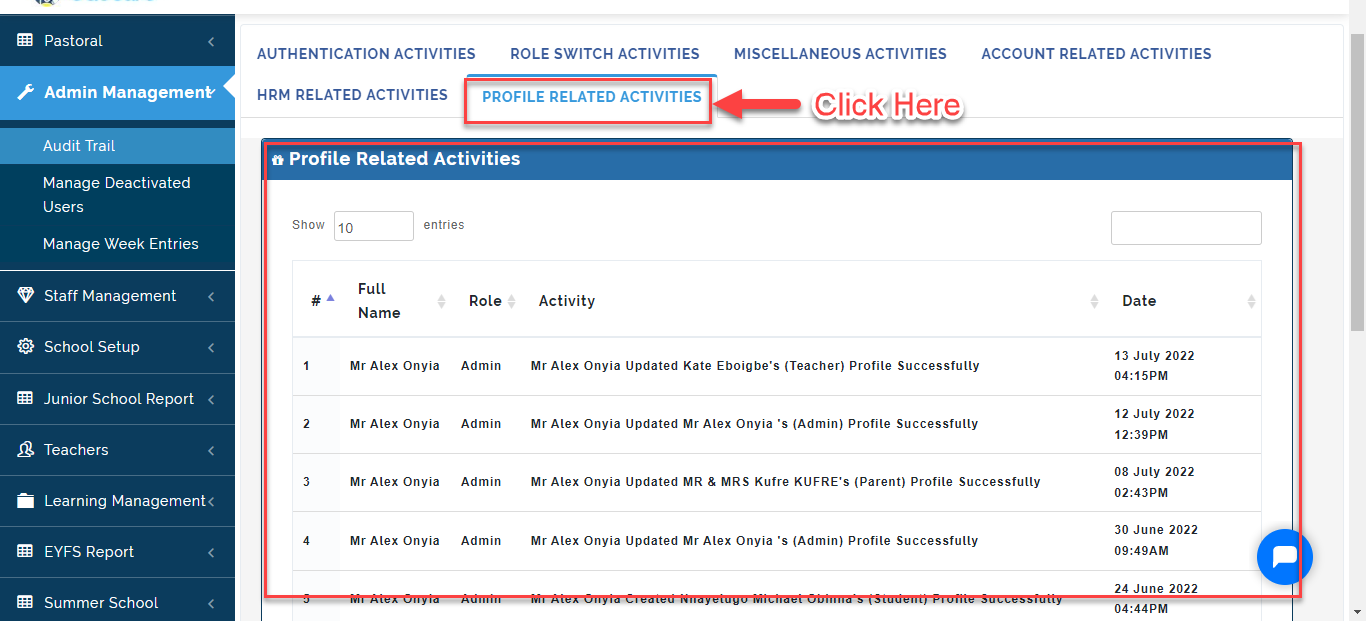This screenshot has height=621, width=1366.
Task: Click the Role column header
Action: (x=485, y=301)
